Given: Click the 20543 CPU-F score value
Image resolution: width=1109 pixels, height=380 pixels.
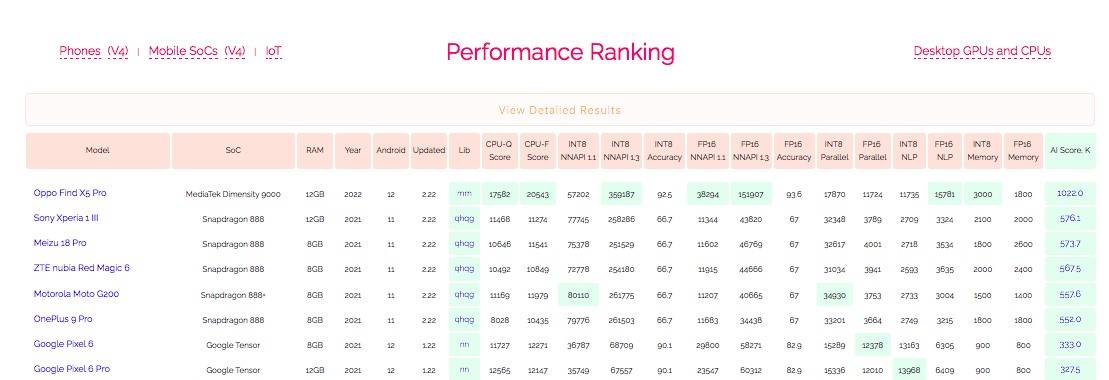Looking at the screenshot, I should [x=538, y=193].
